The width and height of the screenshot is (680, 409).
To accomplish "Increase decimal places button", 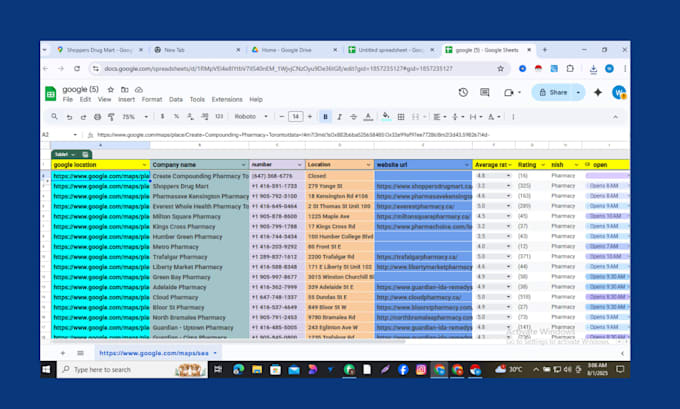I will click(205, 116).
